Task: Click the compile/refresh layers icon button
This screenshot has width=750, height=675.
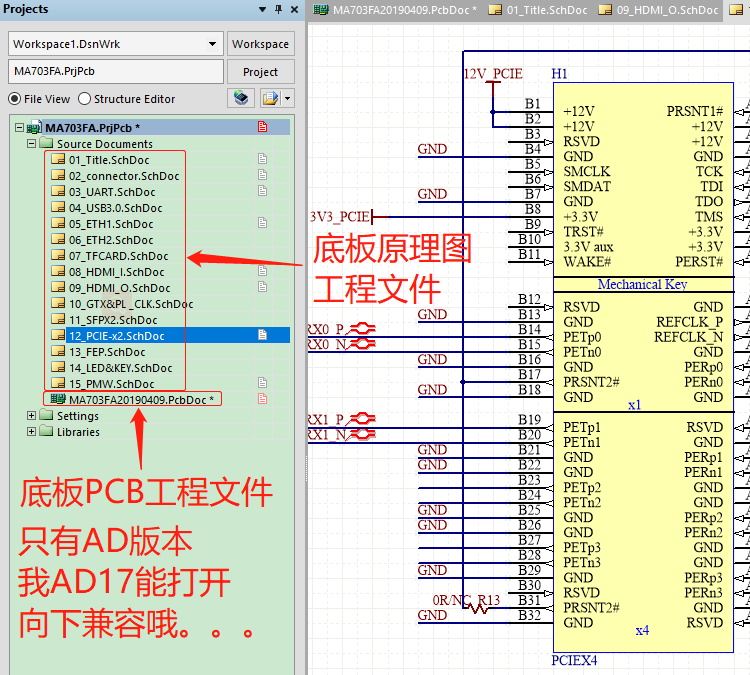Action: tap(241, 98)
